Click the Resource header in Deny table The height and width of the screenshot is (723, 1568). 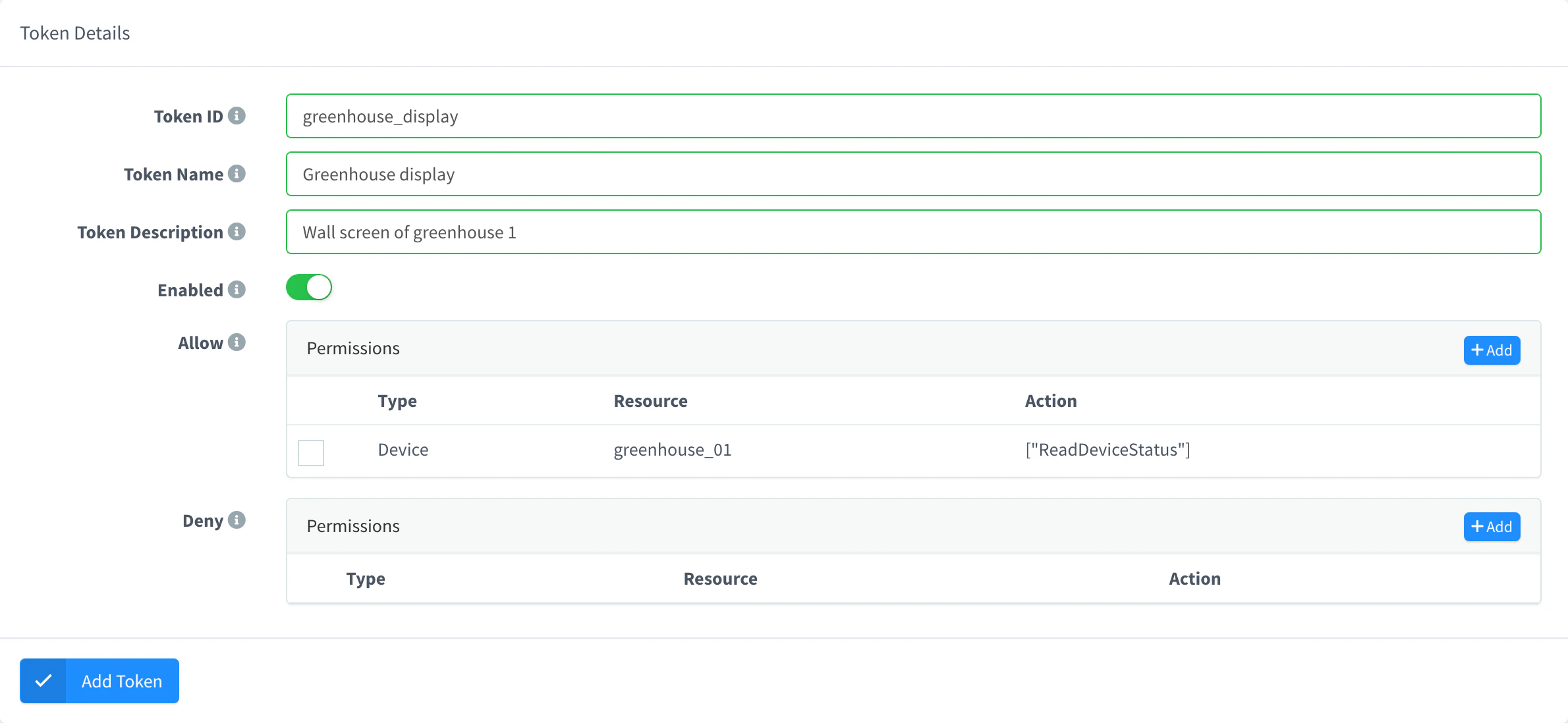[x=720, y=579]
